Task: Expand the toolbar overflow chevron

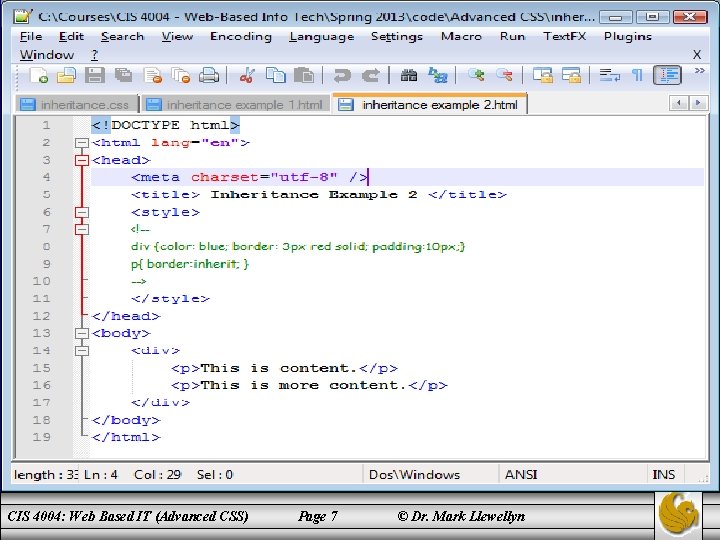Action: [699, 71]
